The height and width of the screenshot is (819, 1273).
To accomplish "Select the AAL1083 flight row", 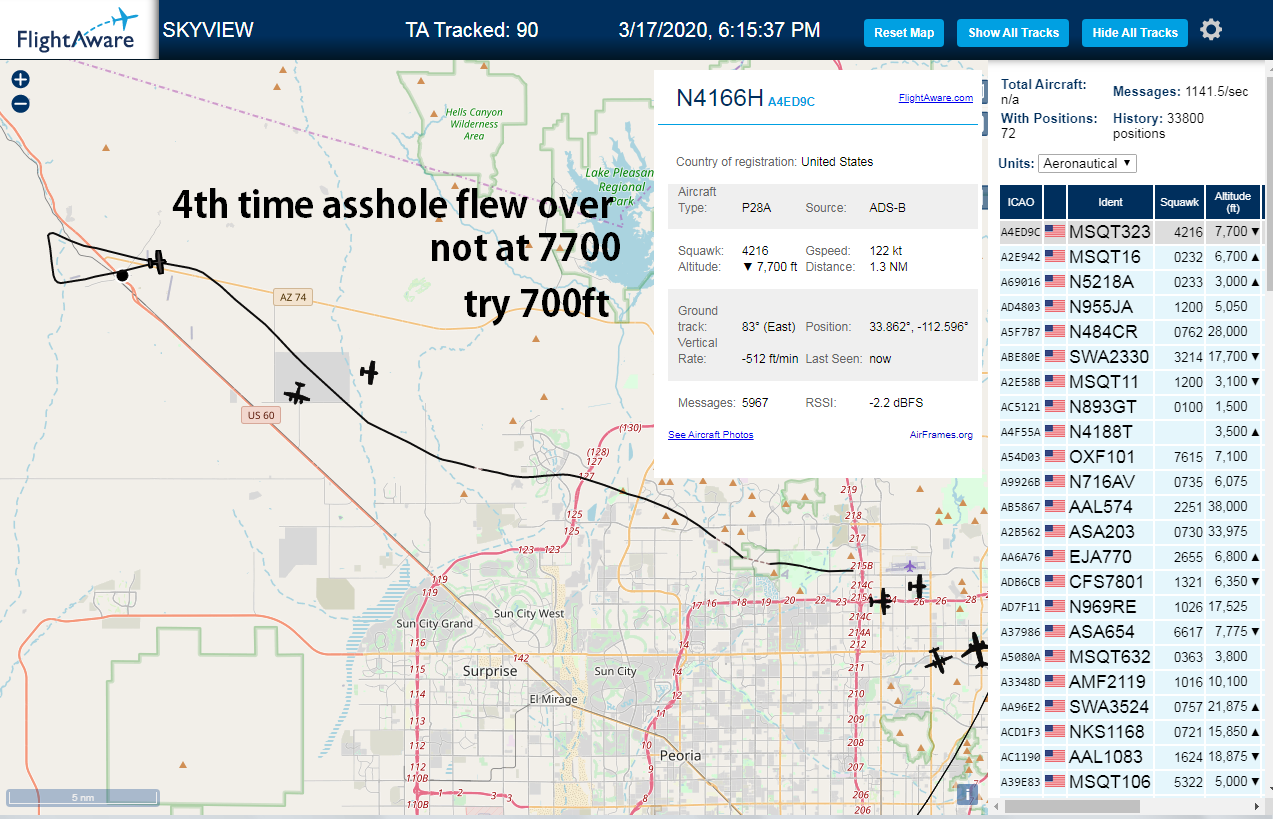I will coord(1130,756).
